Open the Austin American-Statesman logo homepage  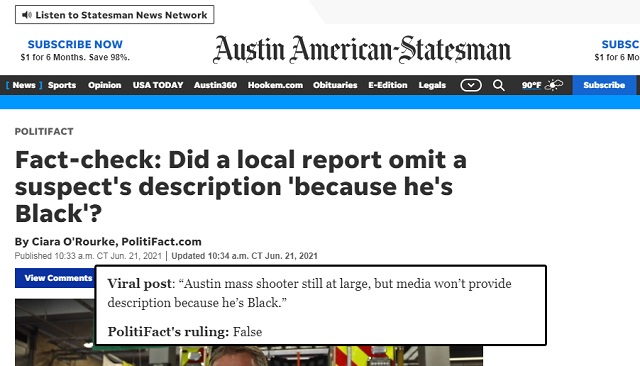coord(362,49)
